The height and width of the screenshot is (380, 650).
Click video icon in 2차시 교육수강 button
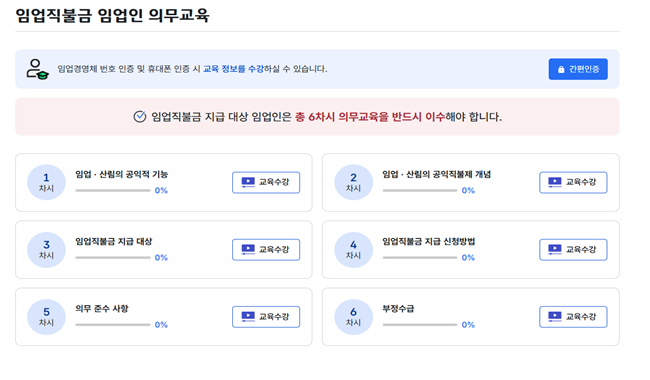point(555,182)
